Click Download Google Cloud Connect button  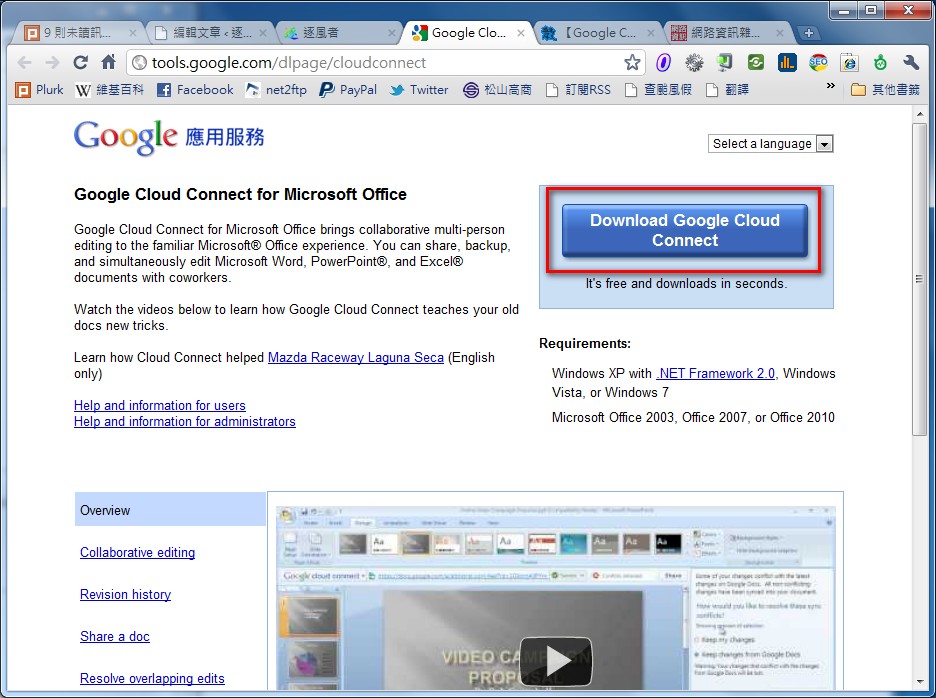pyautogui.click(x=685, y=230)
